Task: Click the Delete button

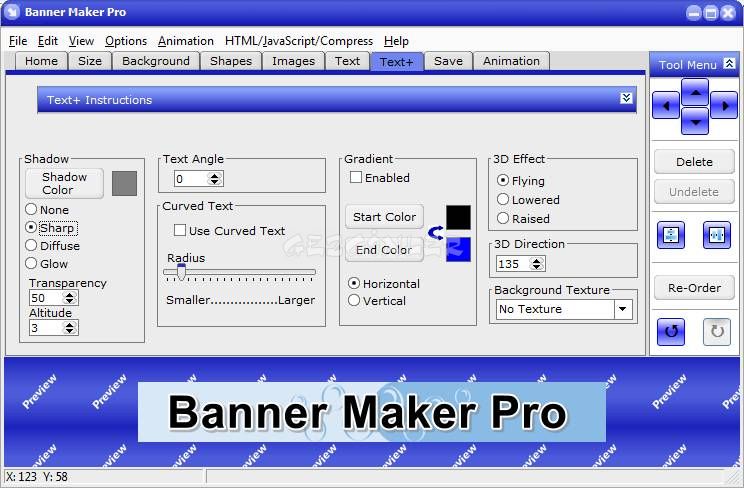Action: coord(694,162)
